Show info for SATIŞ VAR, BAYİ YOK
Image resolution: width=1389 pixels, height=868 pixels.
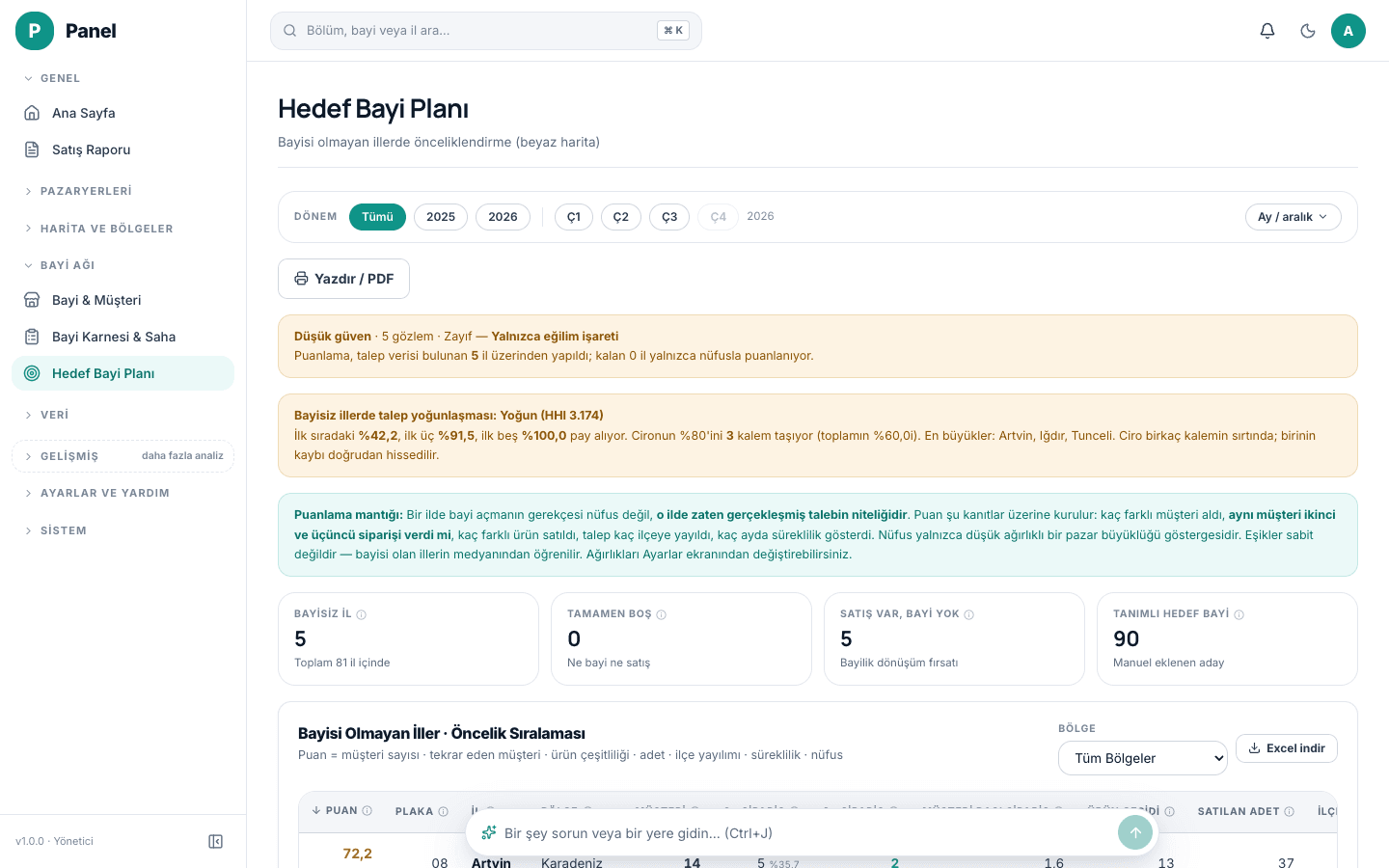(x=969, y=614)
